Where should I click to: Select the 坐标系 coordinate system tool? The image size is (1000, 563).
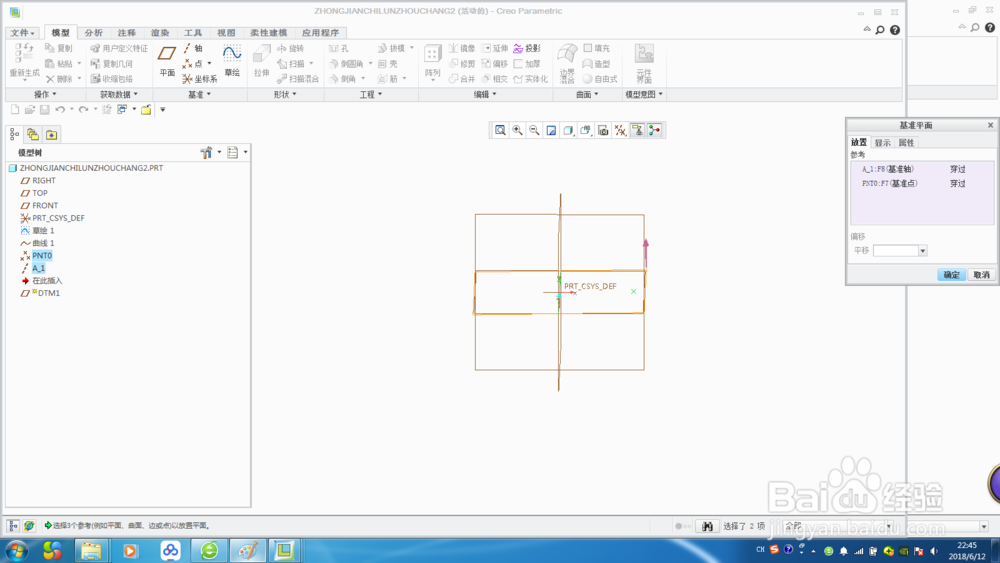pyautogui.click(x=200, y=79)
